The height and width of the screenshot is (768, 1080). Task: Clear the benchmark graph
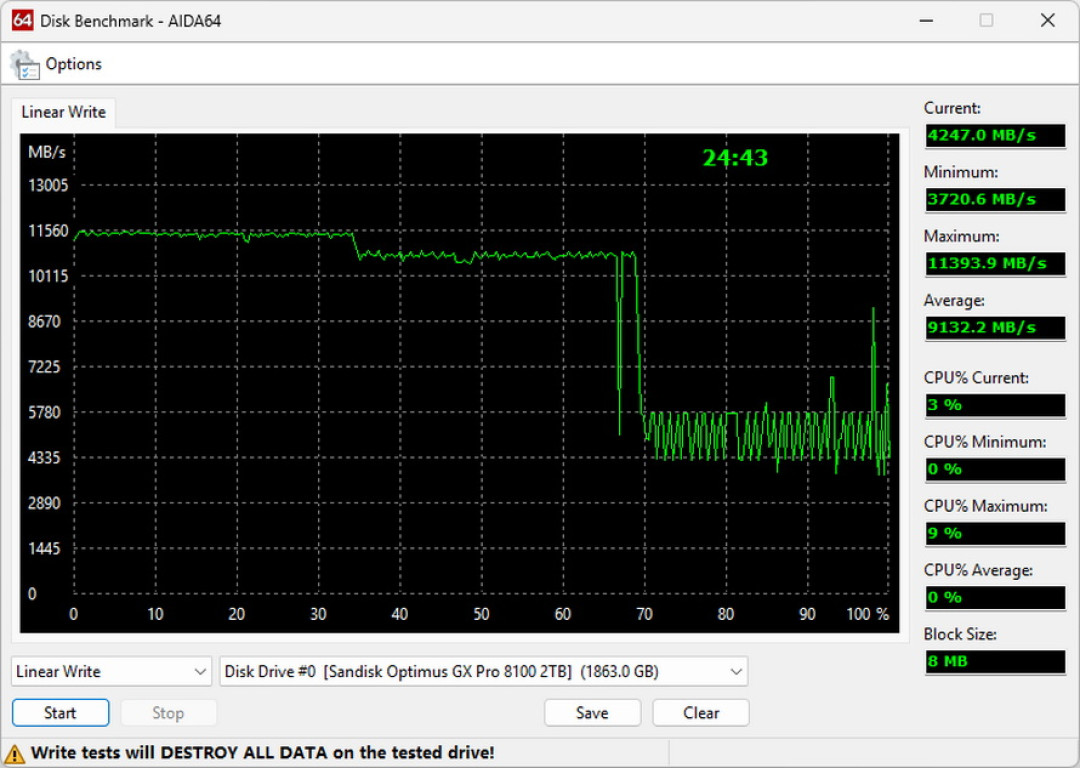[x=701, y=713]
